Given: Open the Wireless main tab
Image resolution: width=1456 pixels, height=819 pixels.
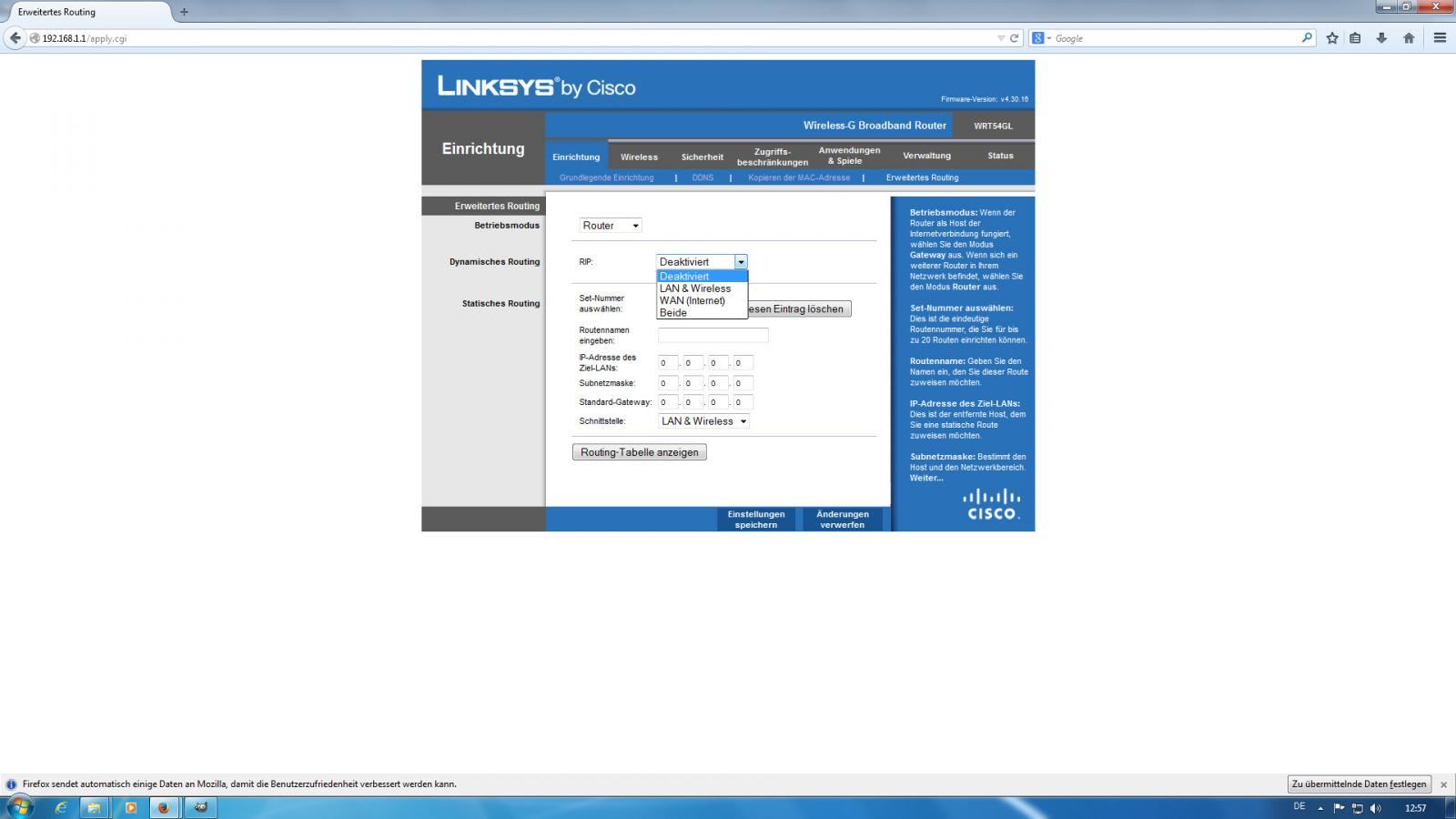Looking at the screenshot, I should (x=639, y=157).
